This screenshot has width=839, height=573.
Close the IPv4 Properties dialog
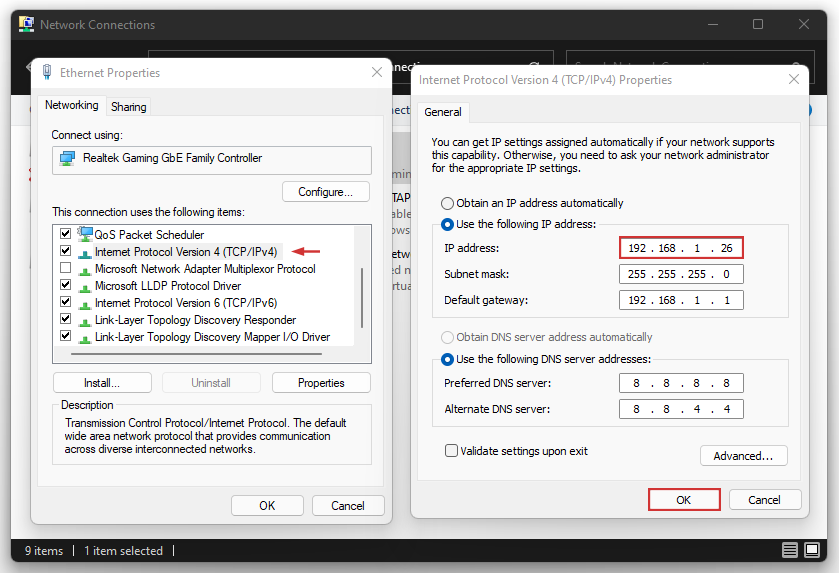coord(794,79)
